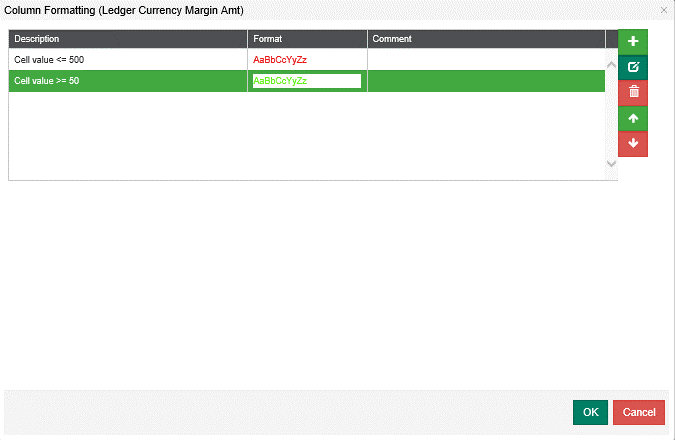Select the 'Cell value >= 50' rule row

(128, 81)
